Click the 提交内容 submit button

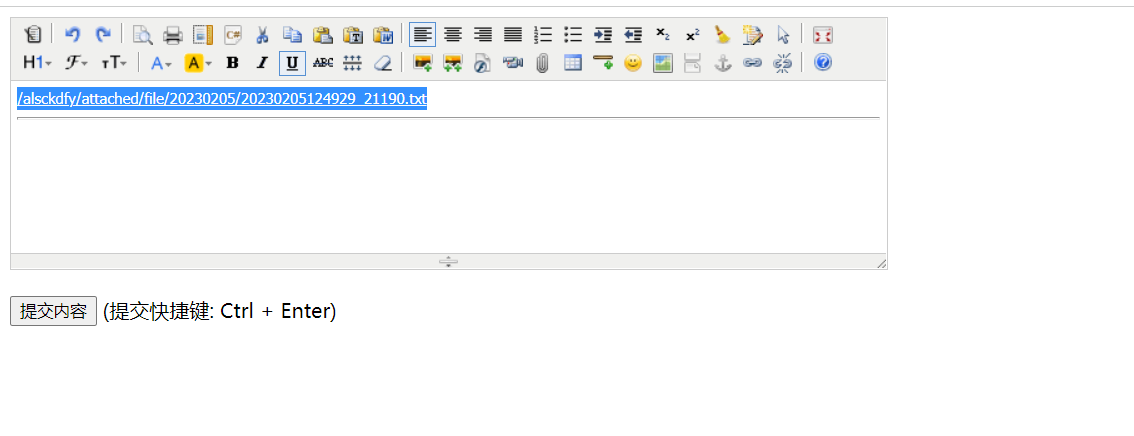[54, 311]
